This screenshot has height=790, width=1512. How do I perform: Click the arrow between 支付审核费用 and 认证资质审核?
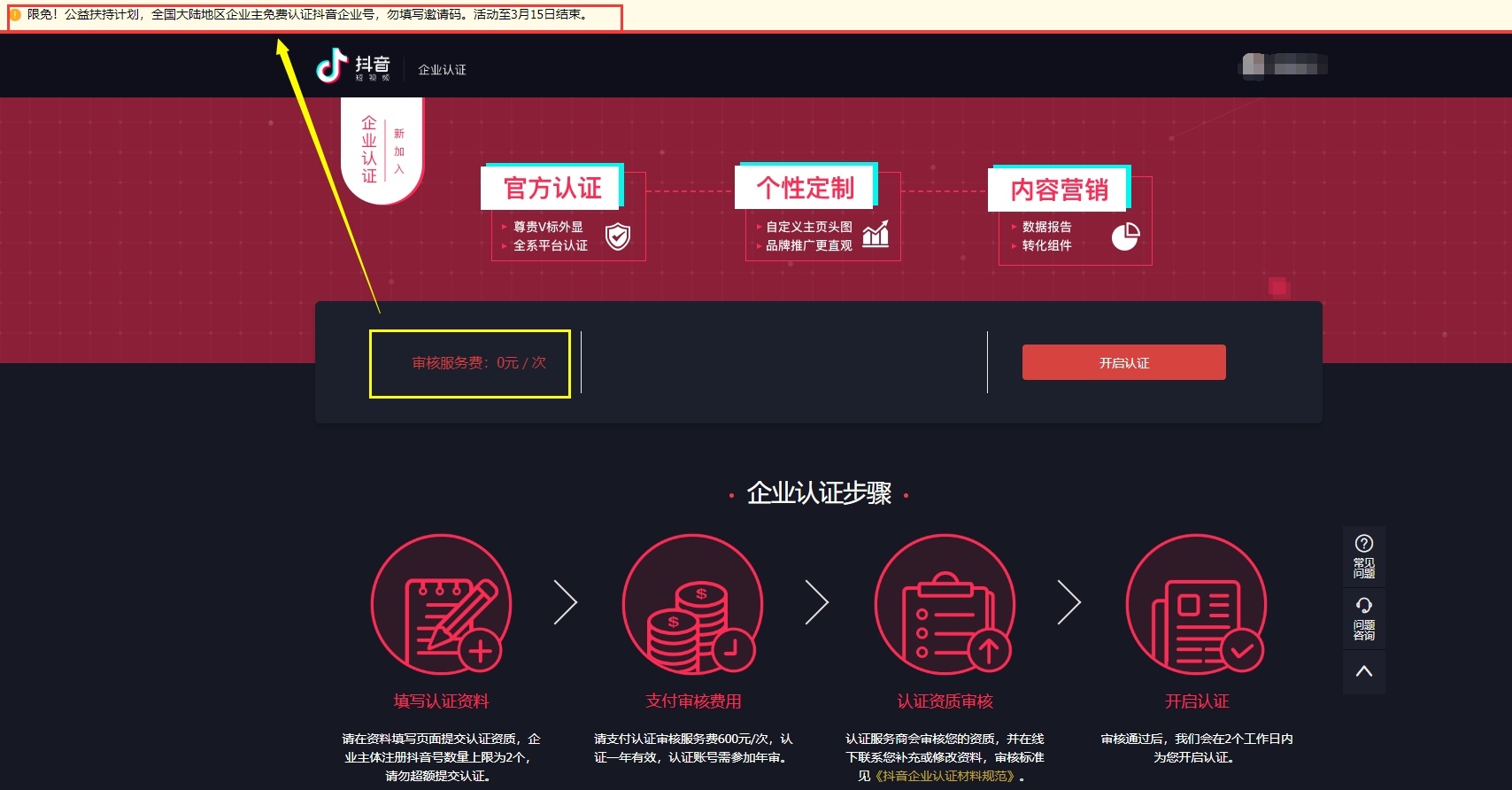pyautogui.click(x=817, y=603)
